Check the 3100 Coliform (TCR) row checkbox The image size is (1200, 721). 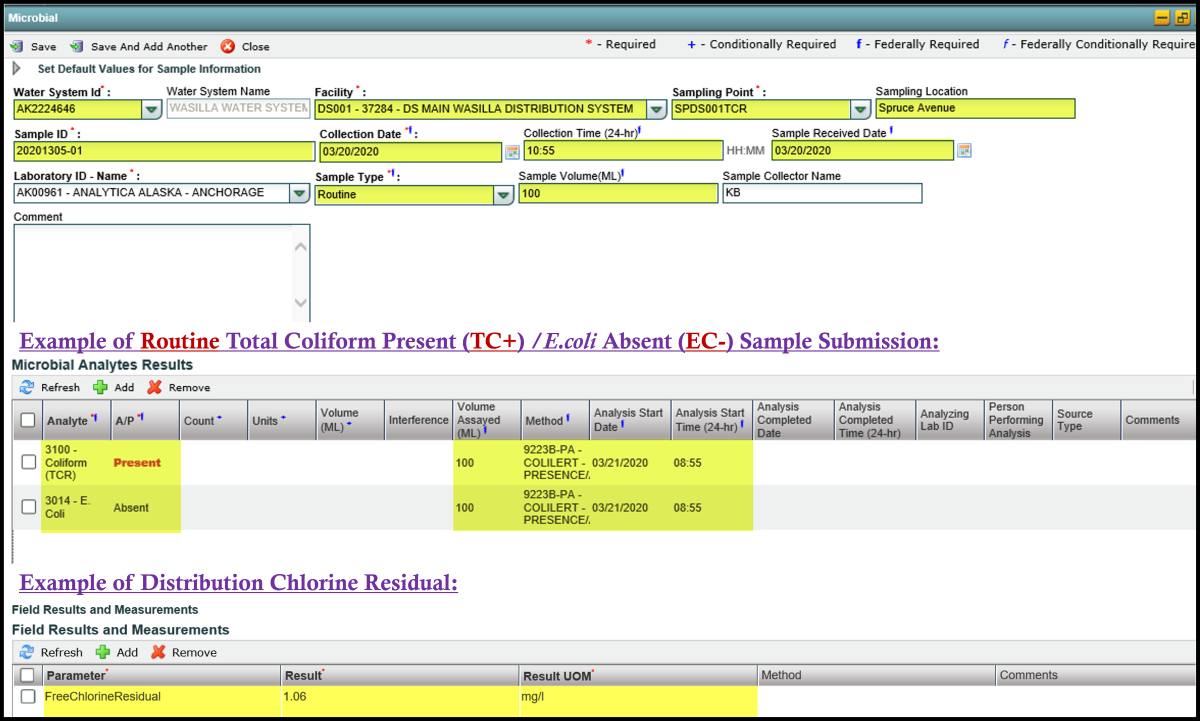click(x=29, y=462)
